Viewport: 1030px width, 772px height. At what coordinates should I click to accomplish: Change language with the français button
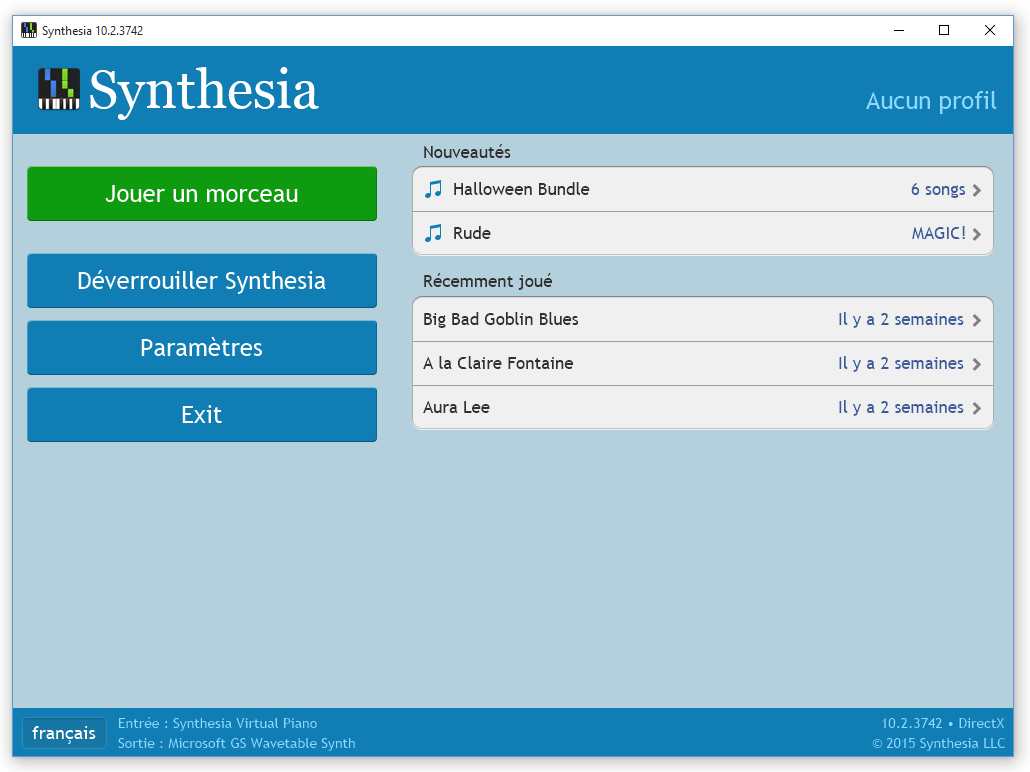(x=64, y=733)
